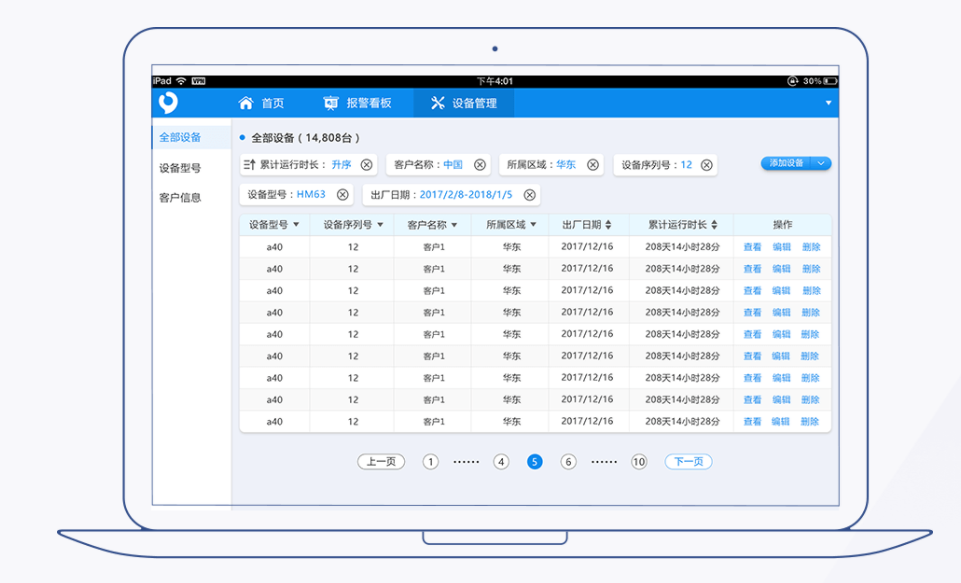Click the tools icon beside 设备管理
Viewport: 961px width, 583px height.
(x=438, y=103)
